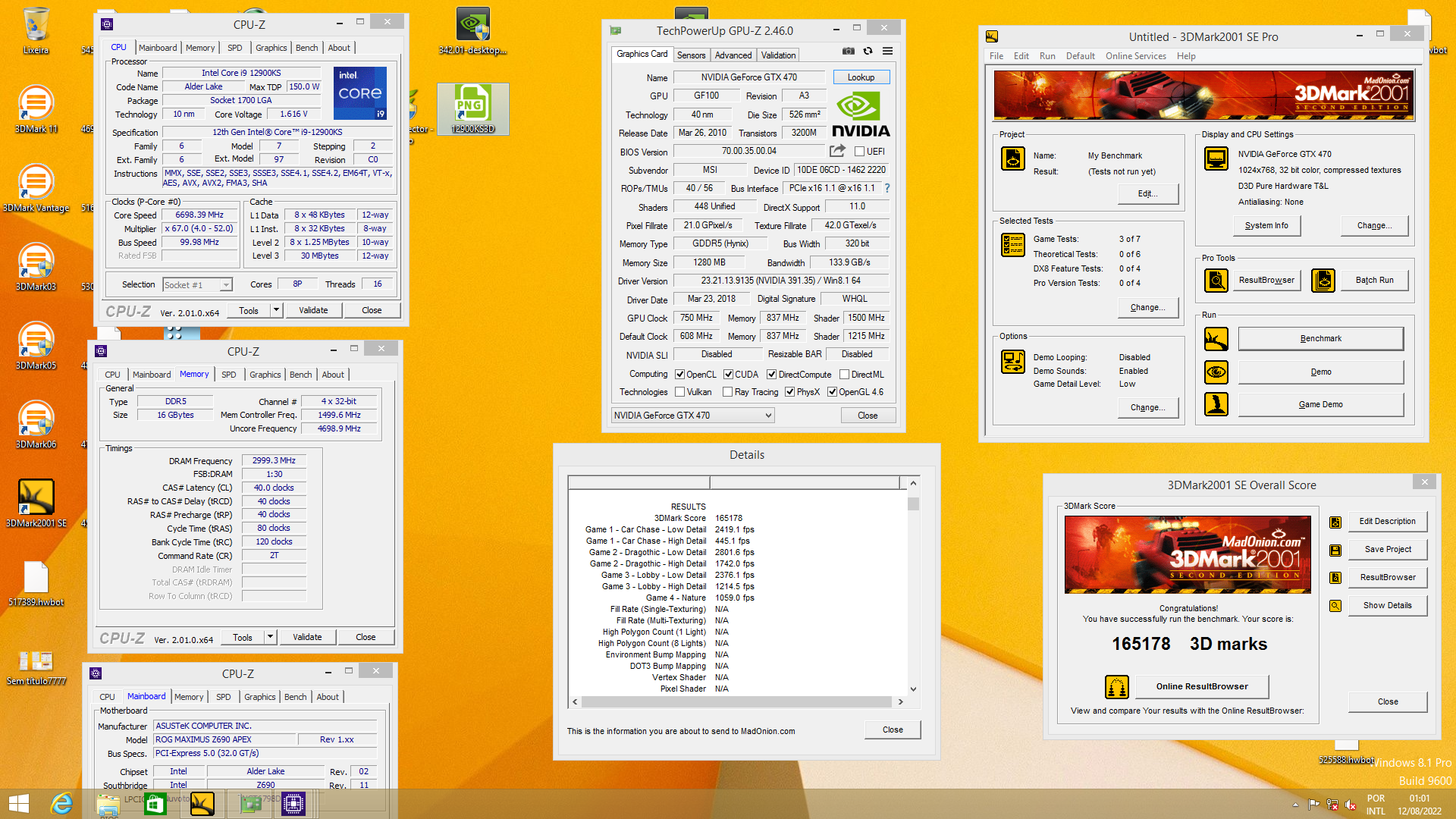Viewport: 1456px width, 819px height.
Task: Open the NVIDIA GeForce GTX 470 GPU selector
Action: [693, 416]
